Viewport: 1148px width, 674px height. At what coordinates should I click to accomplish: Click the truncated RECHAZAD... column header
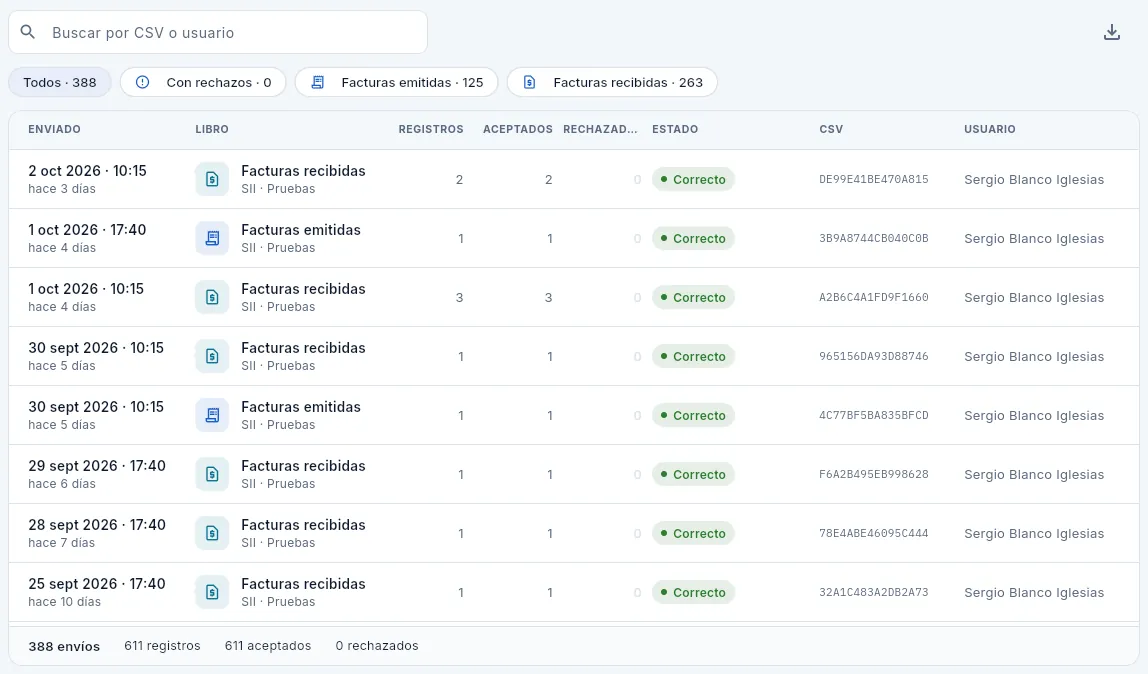coord(600,129)
